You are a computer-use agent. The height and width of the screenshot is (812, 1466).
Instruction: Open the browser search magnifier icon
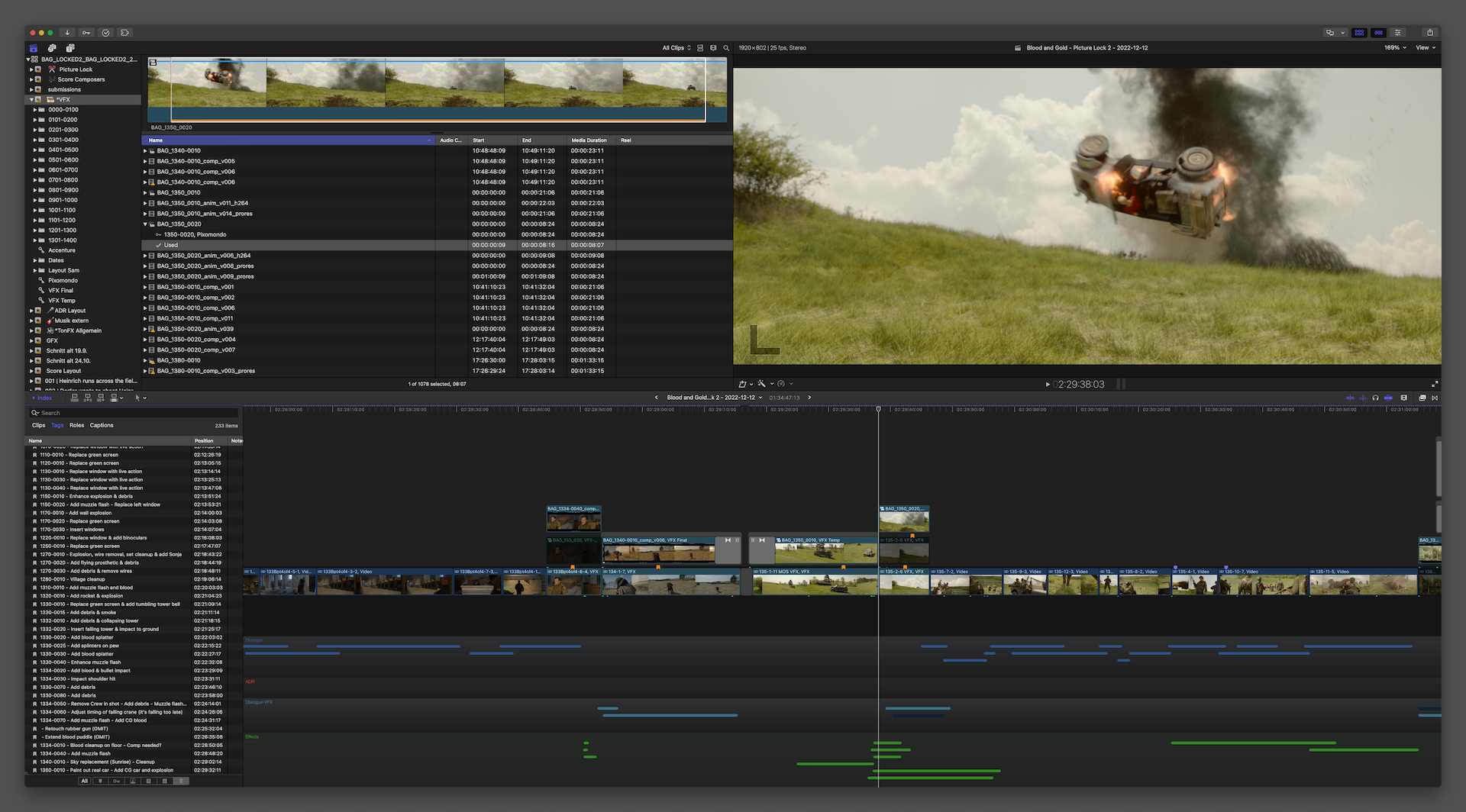click(726, 48)
